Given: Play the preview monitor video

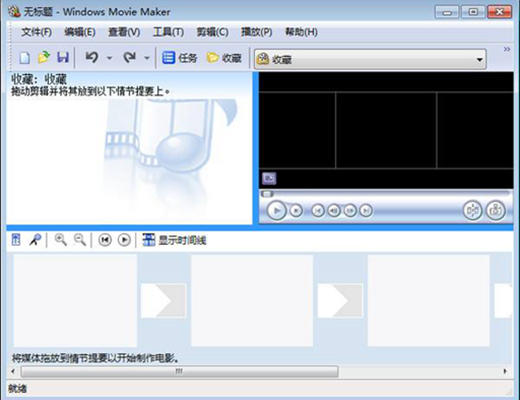Looking at the screenshot, I should click(277, 211).
